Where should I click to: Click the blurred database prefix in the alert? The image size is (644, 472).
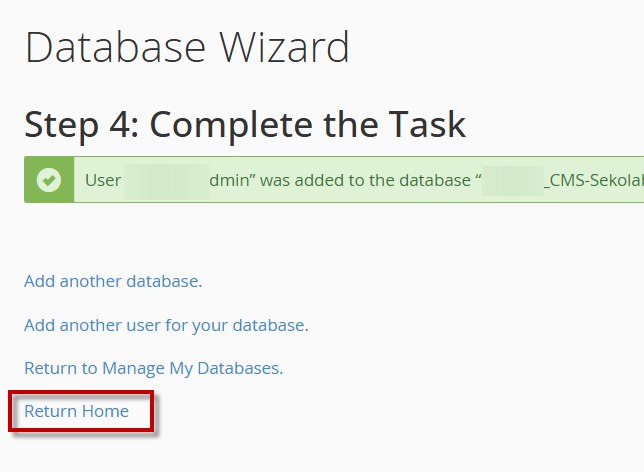click(x=513, y=181)
